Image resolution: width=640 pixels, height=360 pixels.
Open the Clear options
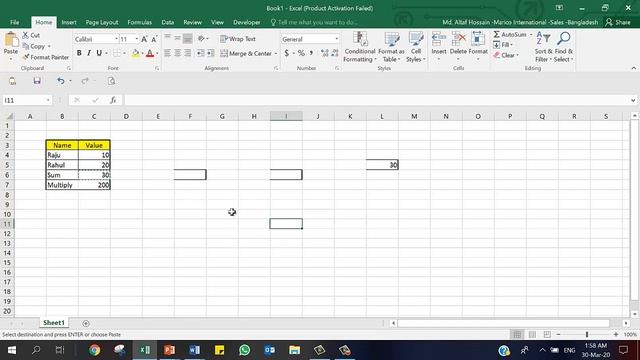coord(505,55)
